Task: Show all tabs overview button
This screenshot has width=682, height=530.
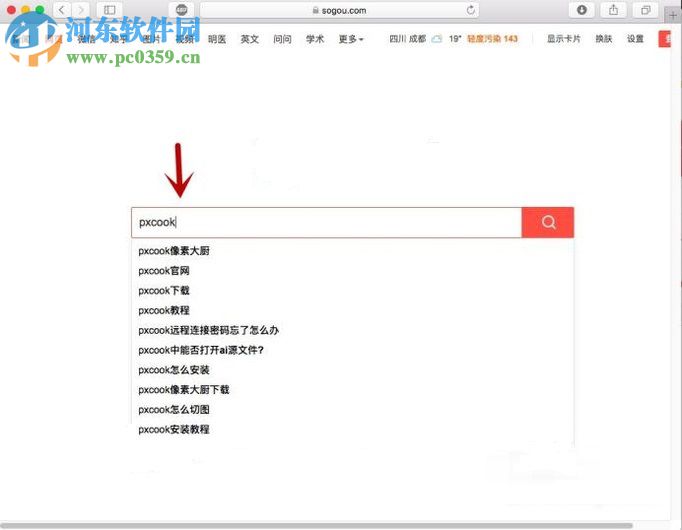Action: point(645,10)
